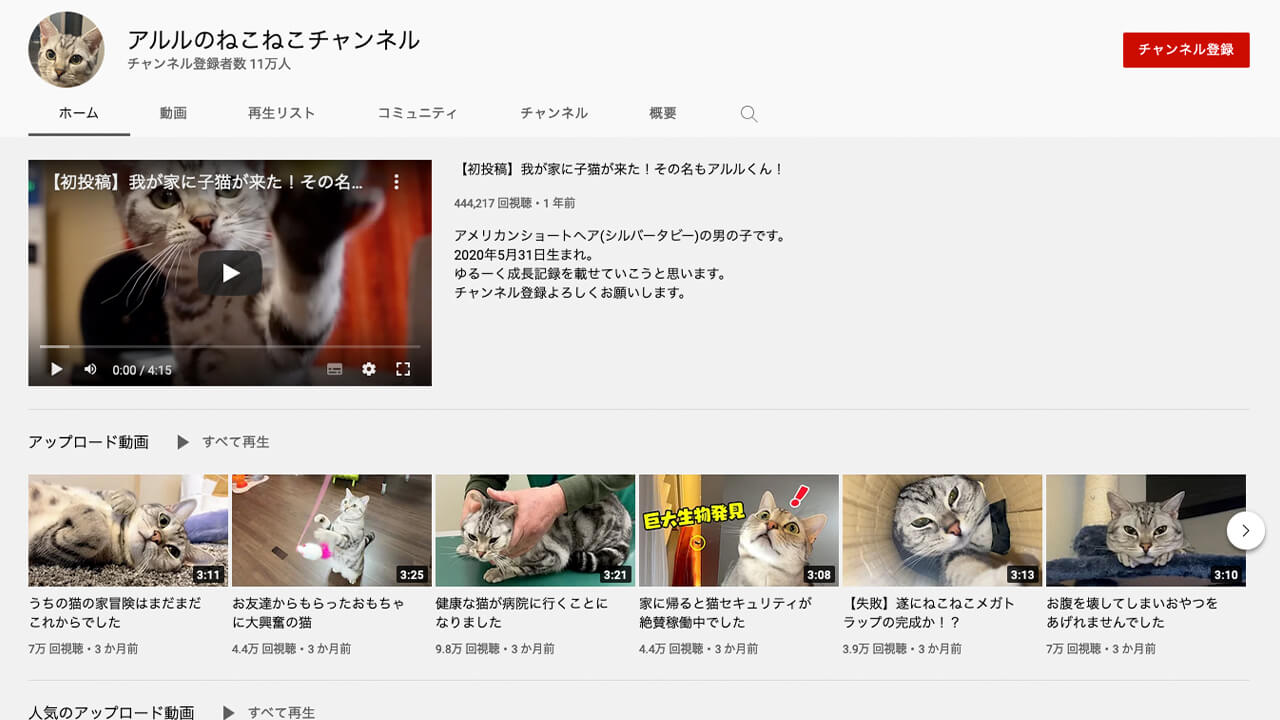
Task: Mute the featured video with speaker icon
Action: [x=90, y=369]
